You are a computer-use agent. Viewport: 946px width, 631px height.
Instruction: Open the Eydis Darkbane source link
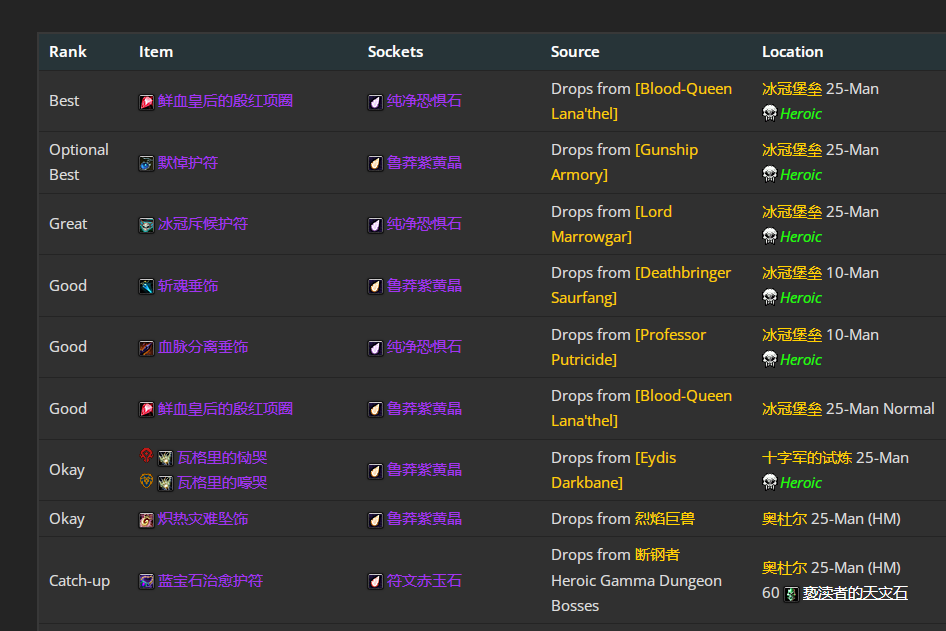[612, 470]
